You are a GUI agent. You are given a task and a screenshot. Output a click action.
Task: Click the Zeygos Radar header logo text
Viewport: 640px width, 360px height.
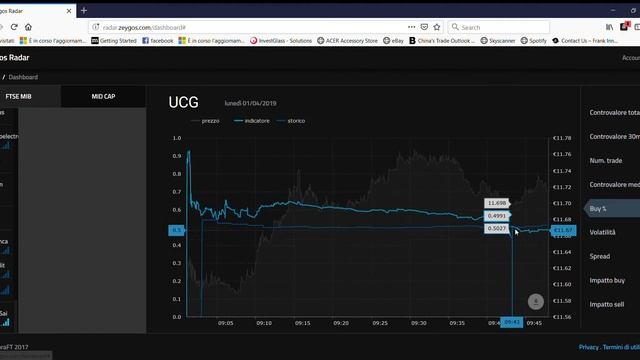(15, 58)
